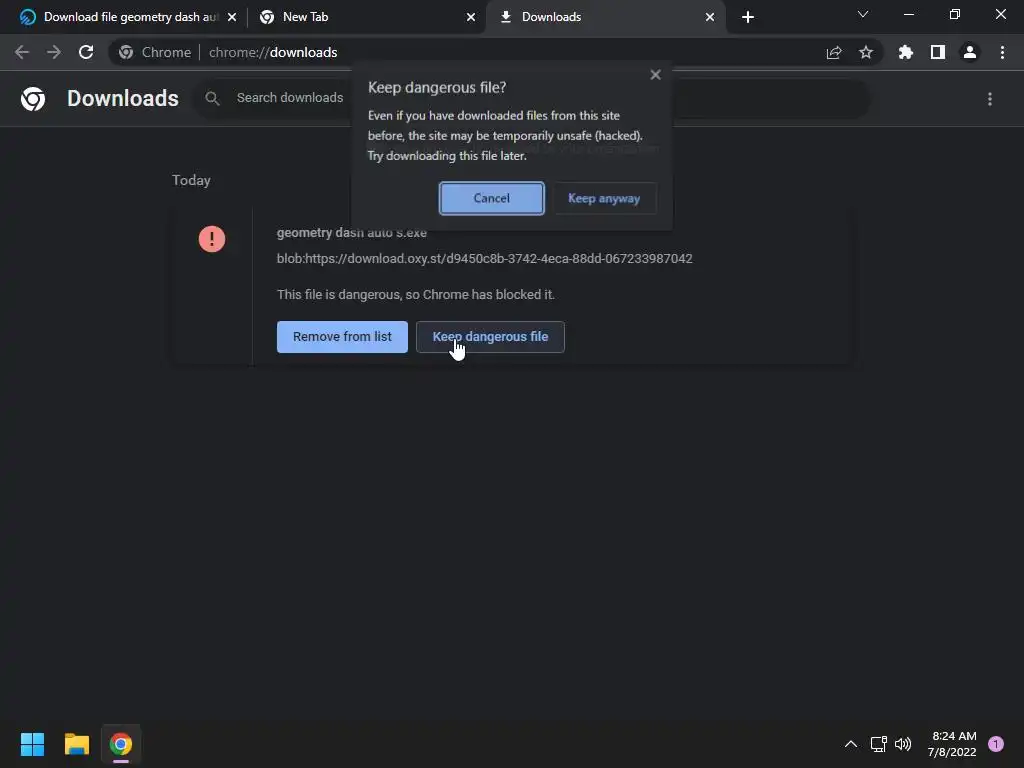The width and height of the screenshot is (1024, 768).
Task: Click Cancel in the dialog
Action: click(x=492, y=199)
